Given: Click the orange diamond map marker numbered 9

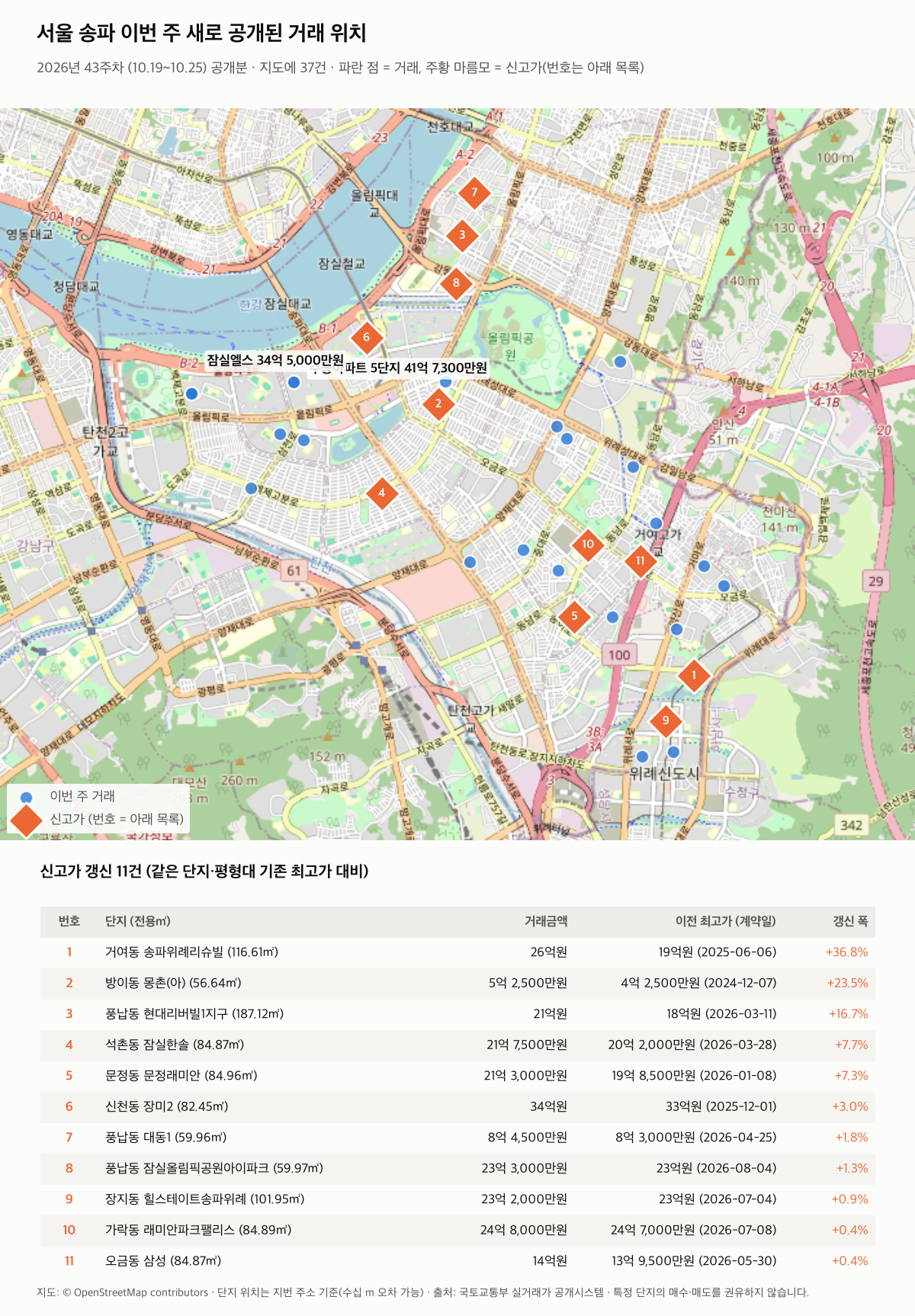Looking at the screenshot, I should 666,721.
